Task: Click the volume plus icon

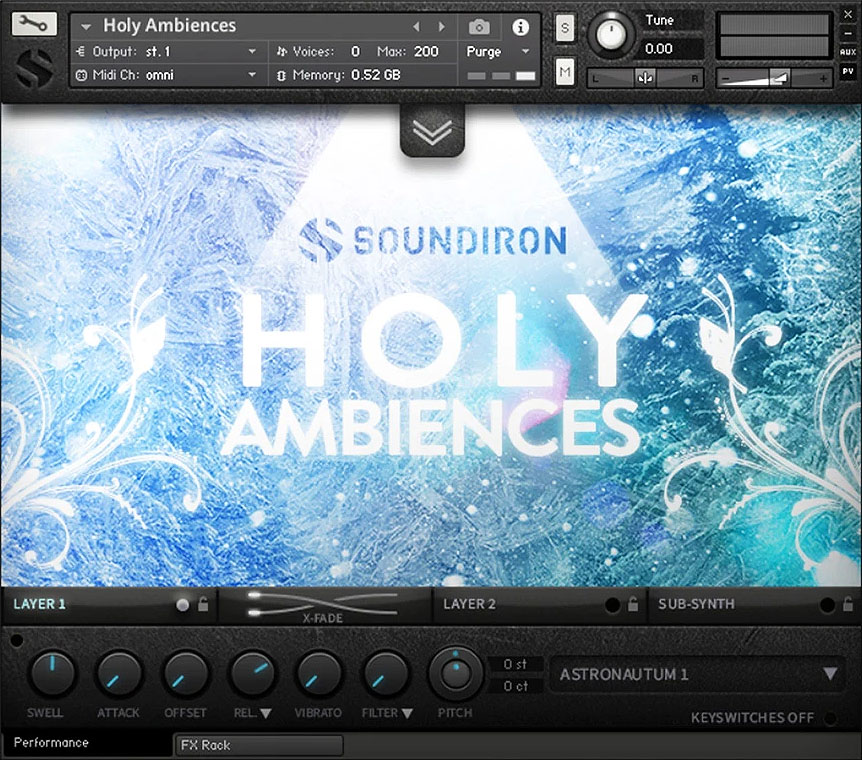Action: pos(823,79)
